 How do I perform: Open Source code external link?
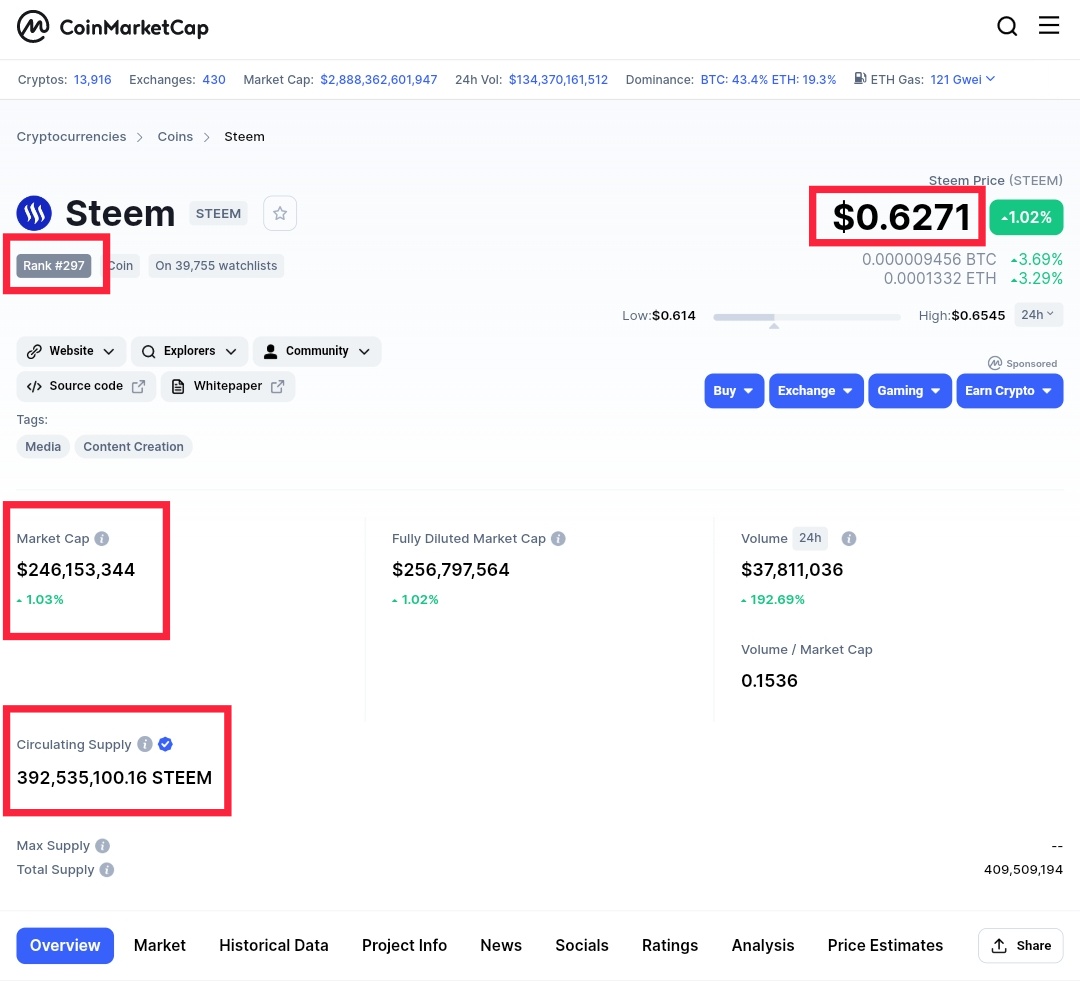[x=86, y=386]
